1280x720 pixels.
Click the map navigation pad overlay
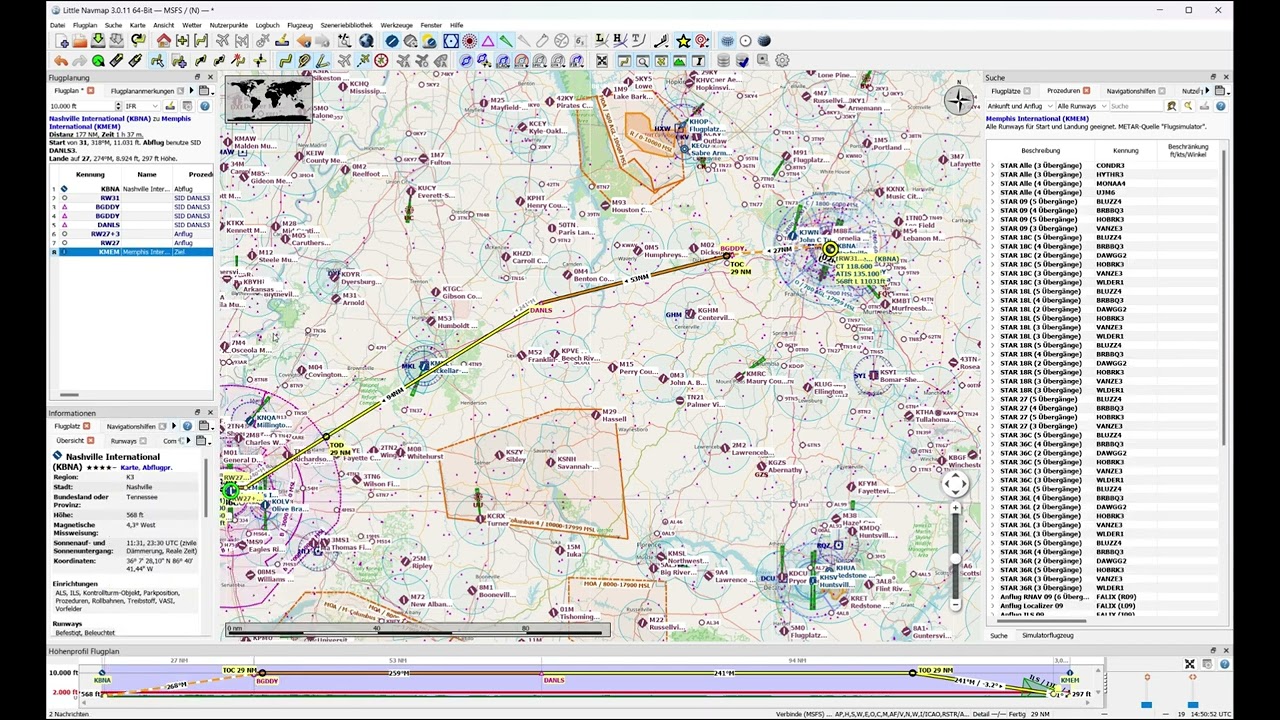point(955,485)
